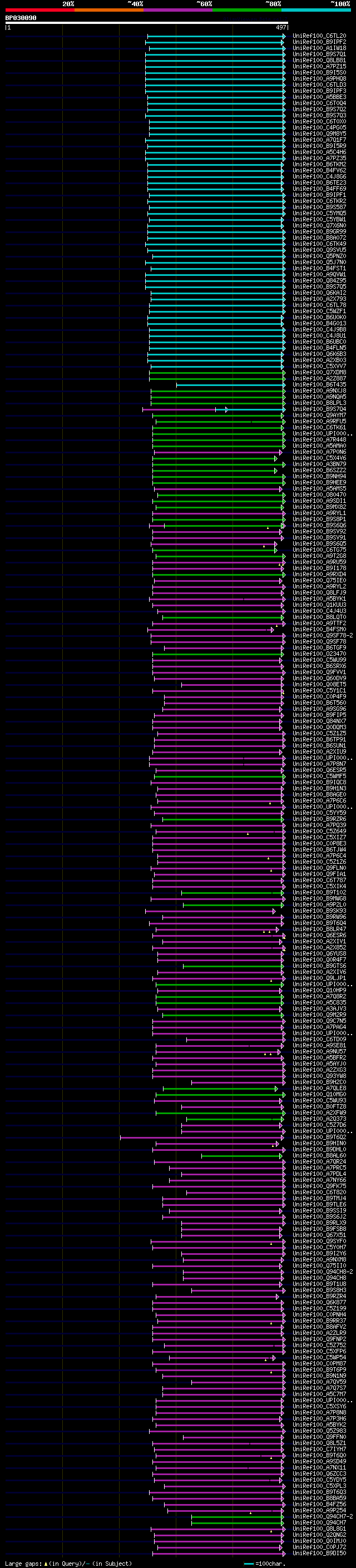Select the UniRef100_B6T435 label
This screenshot has width=356, height=1568.
tap(319, 385)
